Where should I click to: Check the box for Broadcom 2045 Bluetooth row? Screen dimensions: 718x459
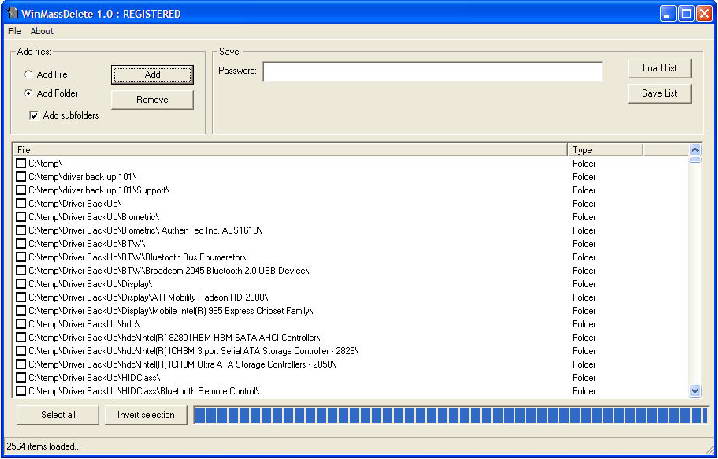tap(21, 270)
